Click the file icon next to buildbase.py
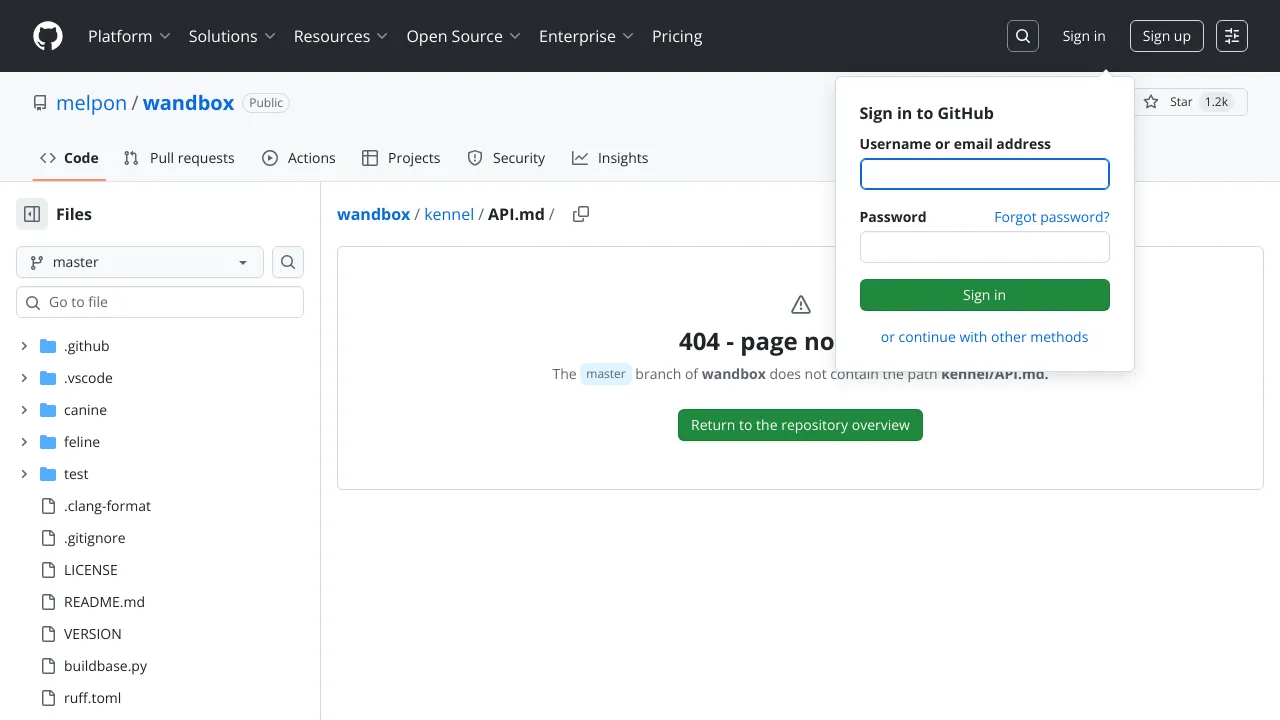The image size is (1280, 720). (48, 666)
